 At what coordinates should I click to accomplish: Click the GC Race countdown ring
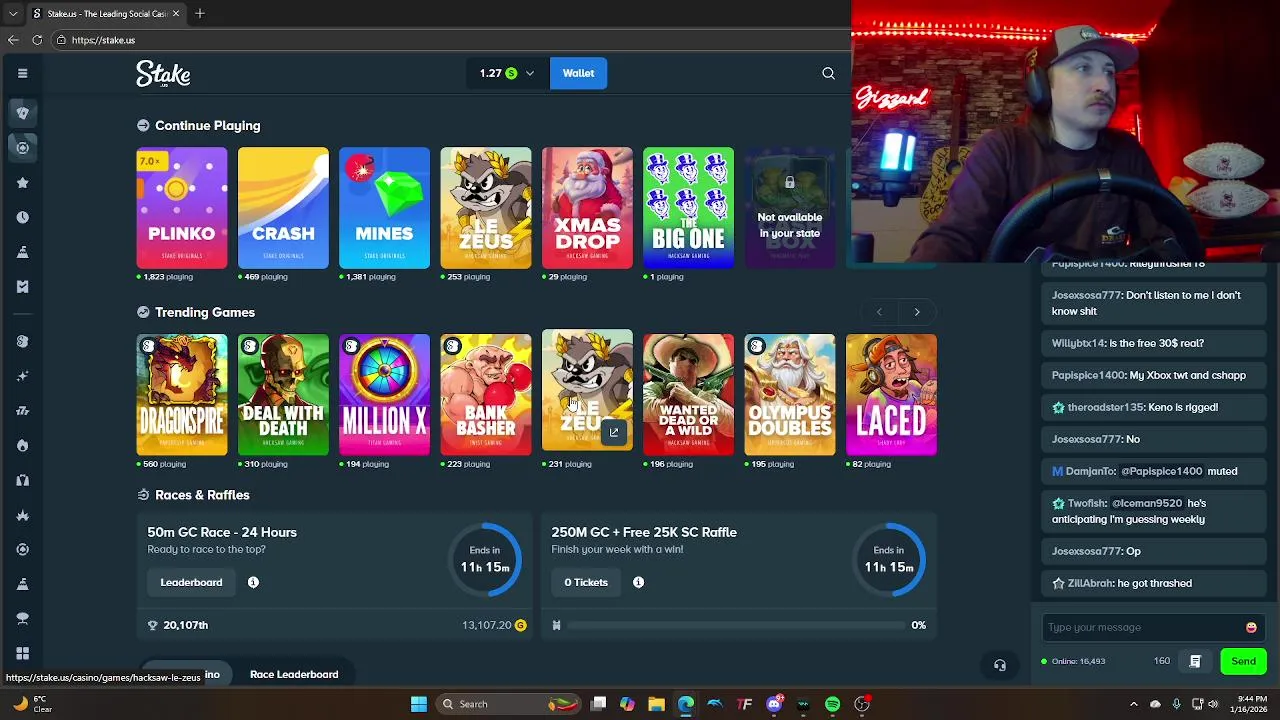pos(485,559)
